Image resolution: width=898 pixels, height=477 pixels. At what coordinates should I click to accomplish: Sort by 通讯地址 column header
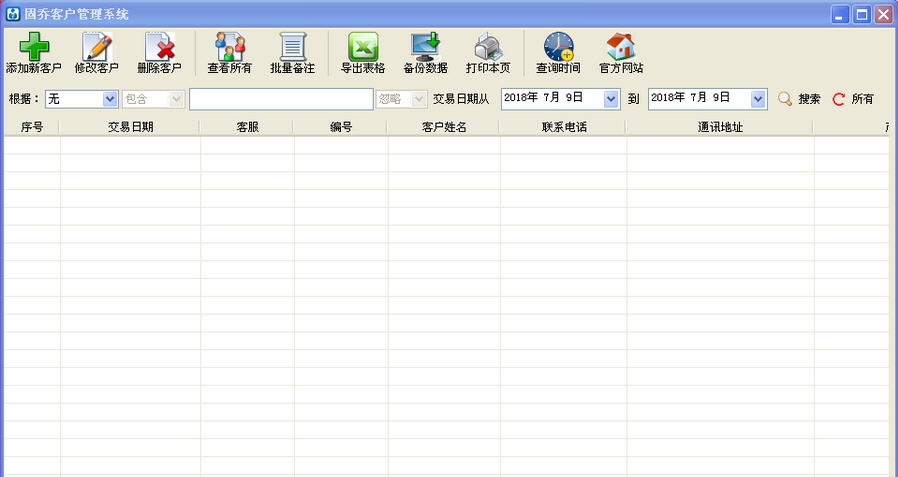720,127
